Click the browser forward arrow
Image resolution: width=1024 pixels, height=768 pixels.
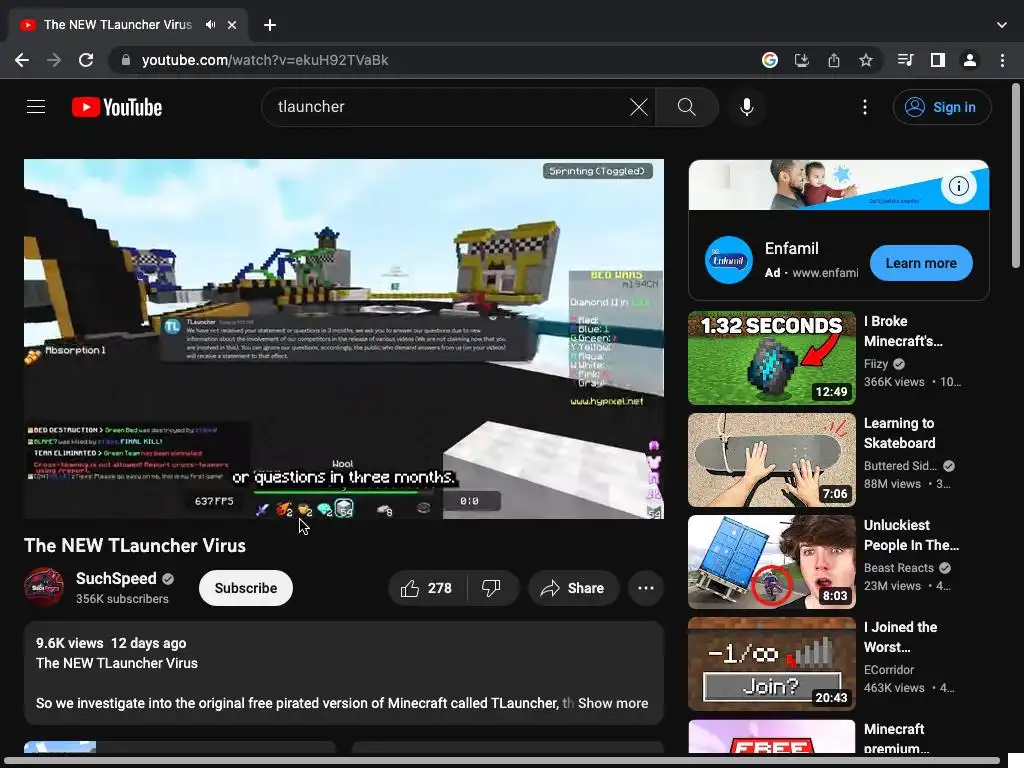click(x=54, y=60)
